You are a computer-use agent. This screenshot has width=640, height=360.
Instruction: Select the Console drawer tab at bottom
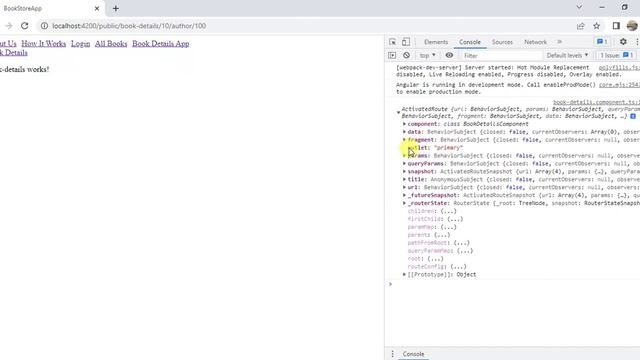coord(413,354)
